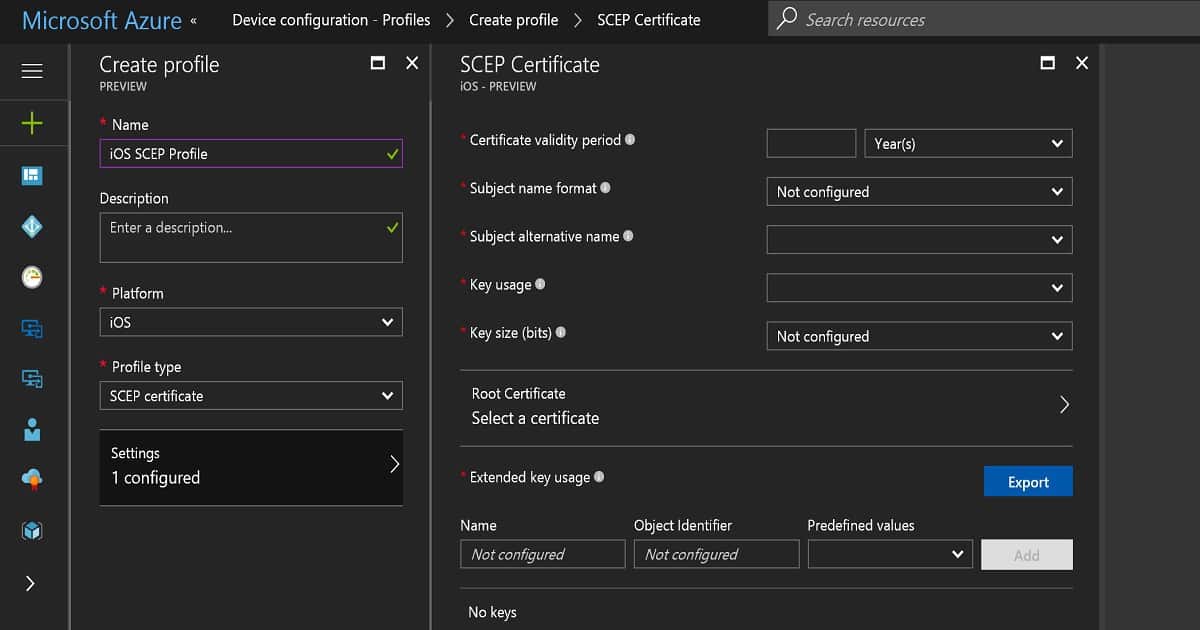Open the Dashboard icon in sidebar
This screenshot has width=1200, height=630.
[32, 176]
